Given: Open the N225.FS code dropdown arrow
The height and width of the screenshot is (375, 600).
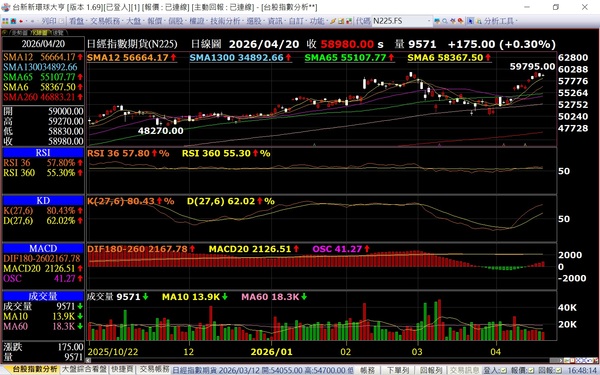Looking at the screenshot, I should tap(429, 21).
